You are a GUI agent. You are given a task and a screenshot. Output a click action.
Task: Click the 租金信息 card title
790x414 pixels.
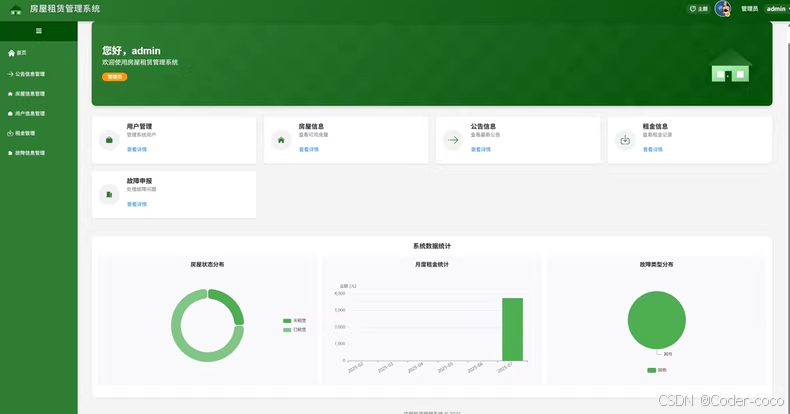[655, 126]
